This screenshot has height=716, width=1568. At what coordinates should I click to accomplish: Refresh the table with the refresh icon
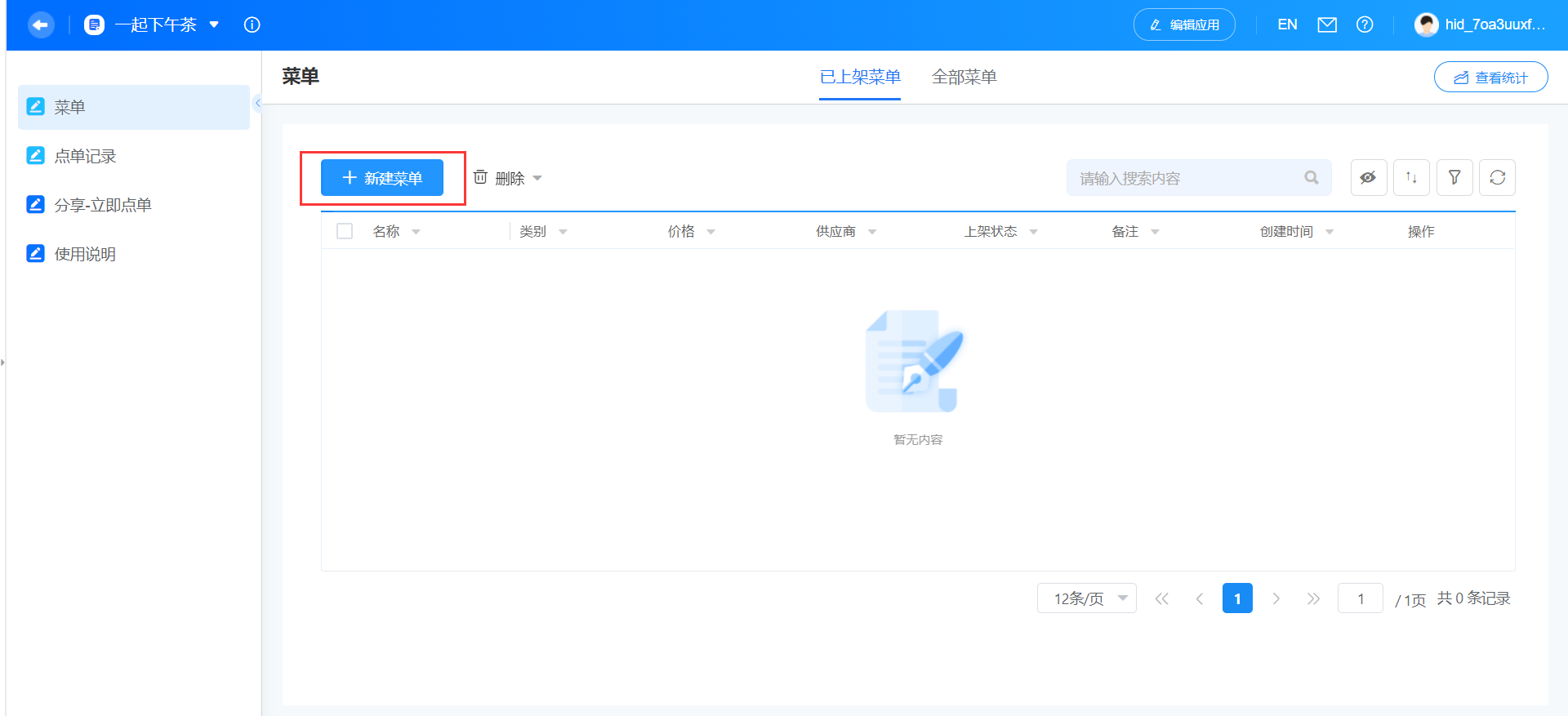point(1497,178)
